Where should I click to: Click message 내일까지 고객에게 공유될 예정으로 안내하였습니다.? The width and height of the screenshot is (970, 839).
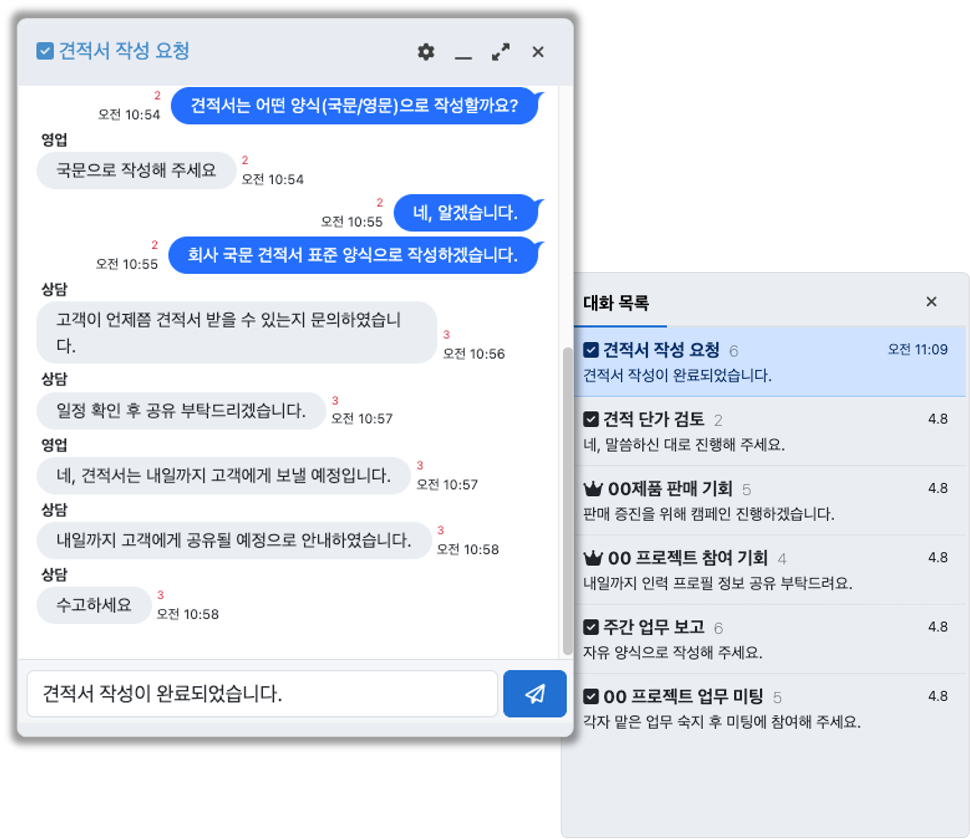[234, 541]
